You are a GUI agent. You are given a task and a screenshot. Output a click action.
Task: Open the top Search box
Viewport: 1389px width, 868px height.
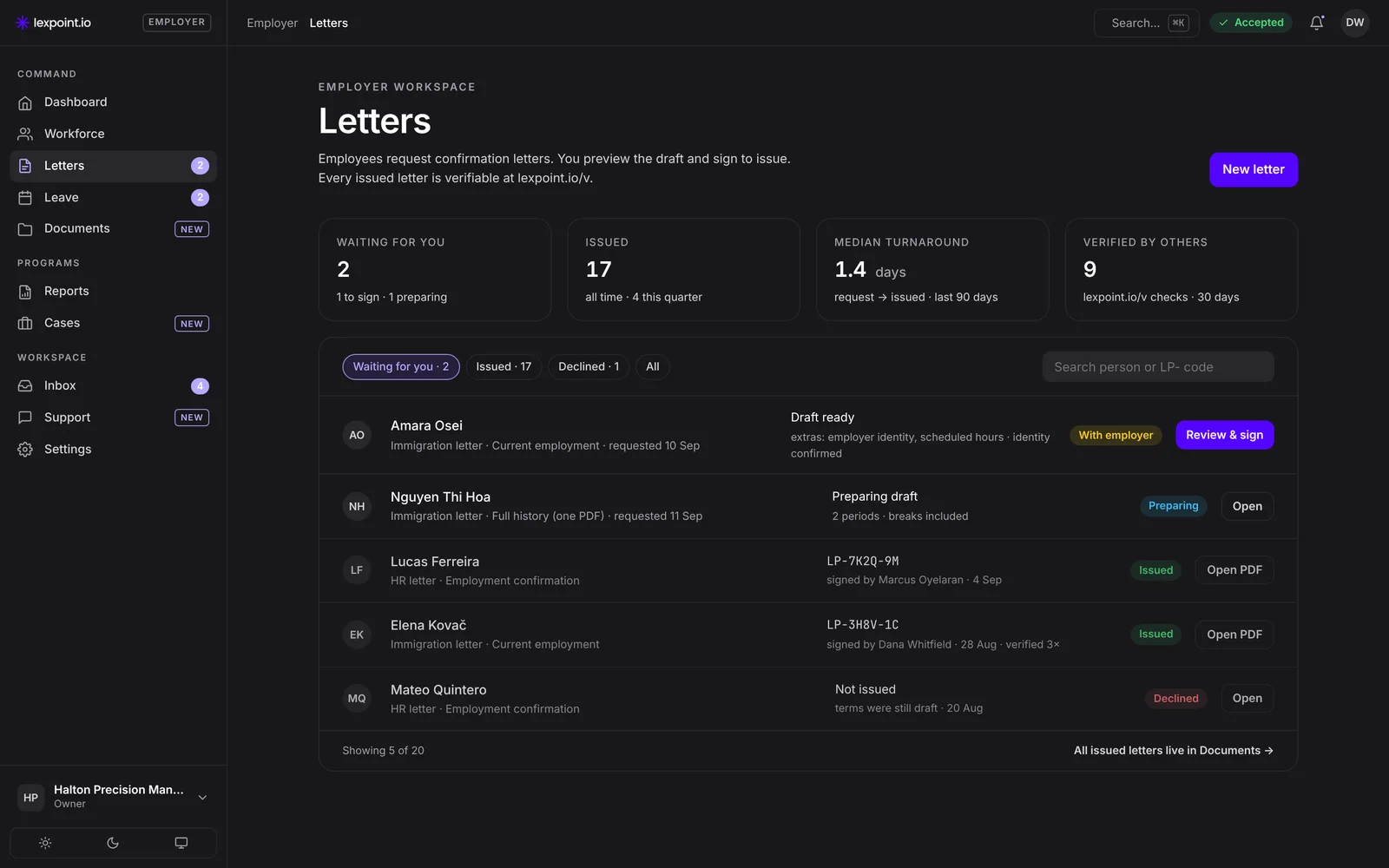pos(1146,23)
